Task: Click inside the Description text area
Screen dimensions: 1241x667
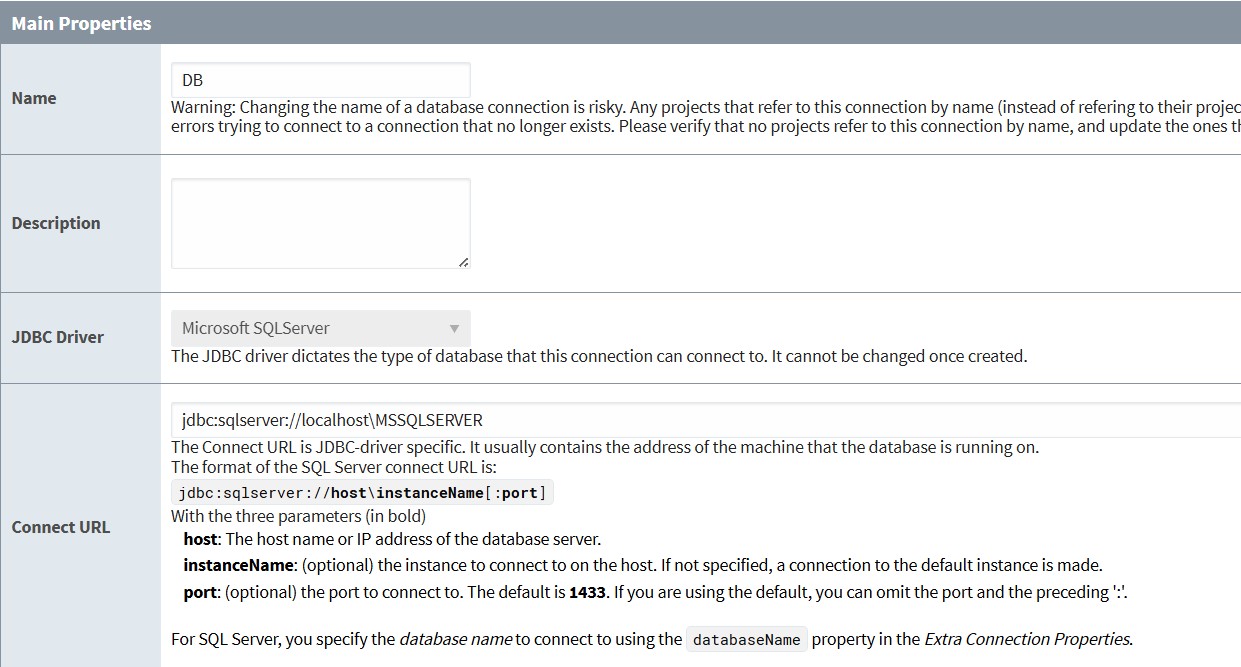Action: coord(320,223)
